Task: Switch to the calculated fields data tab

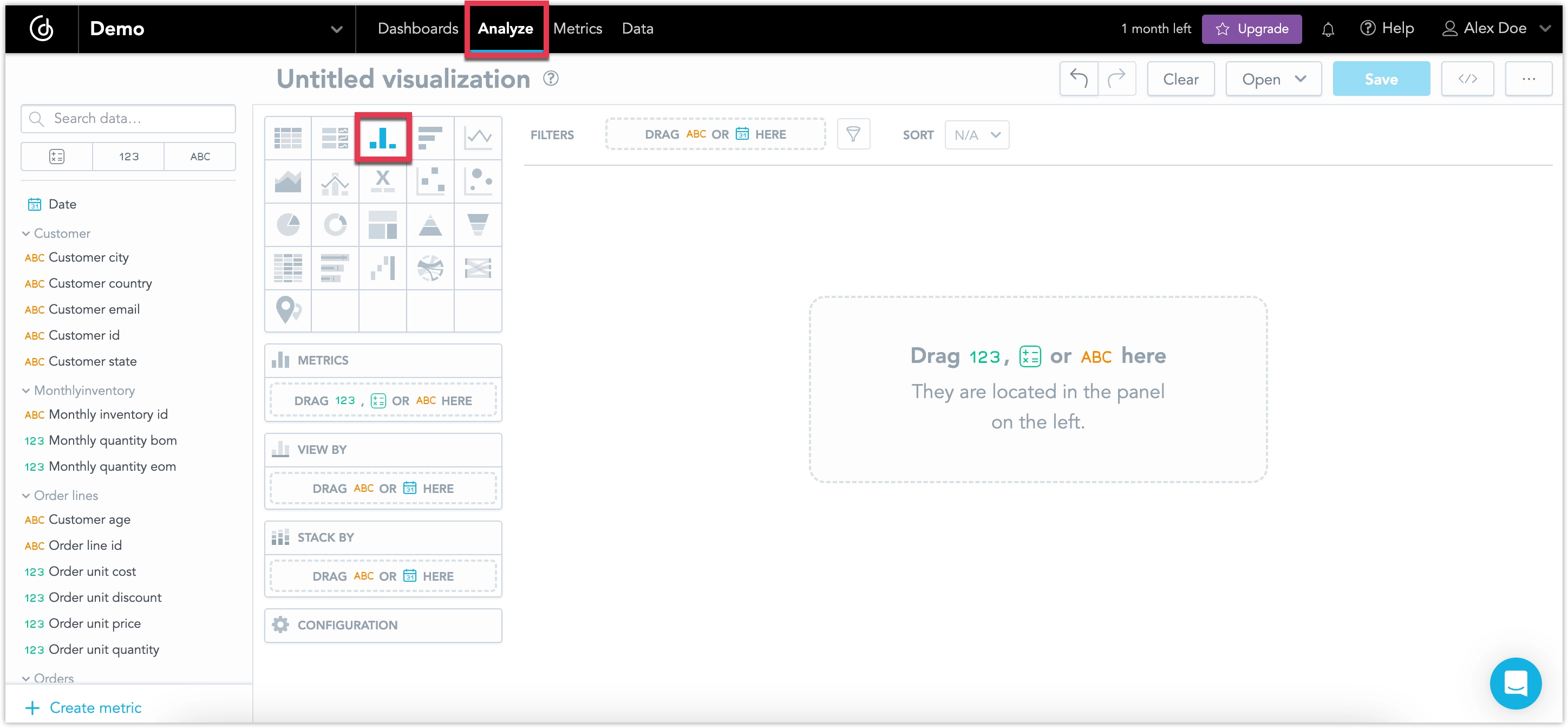Action: [56, 157]
